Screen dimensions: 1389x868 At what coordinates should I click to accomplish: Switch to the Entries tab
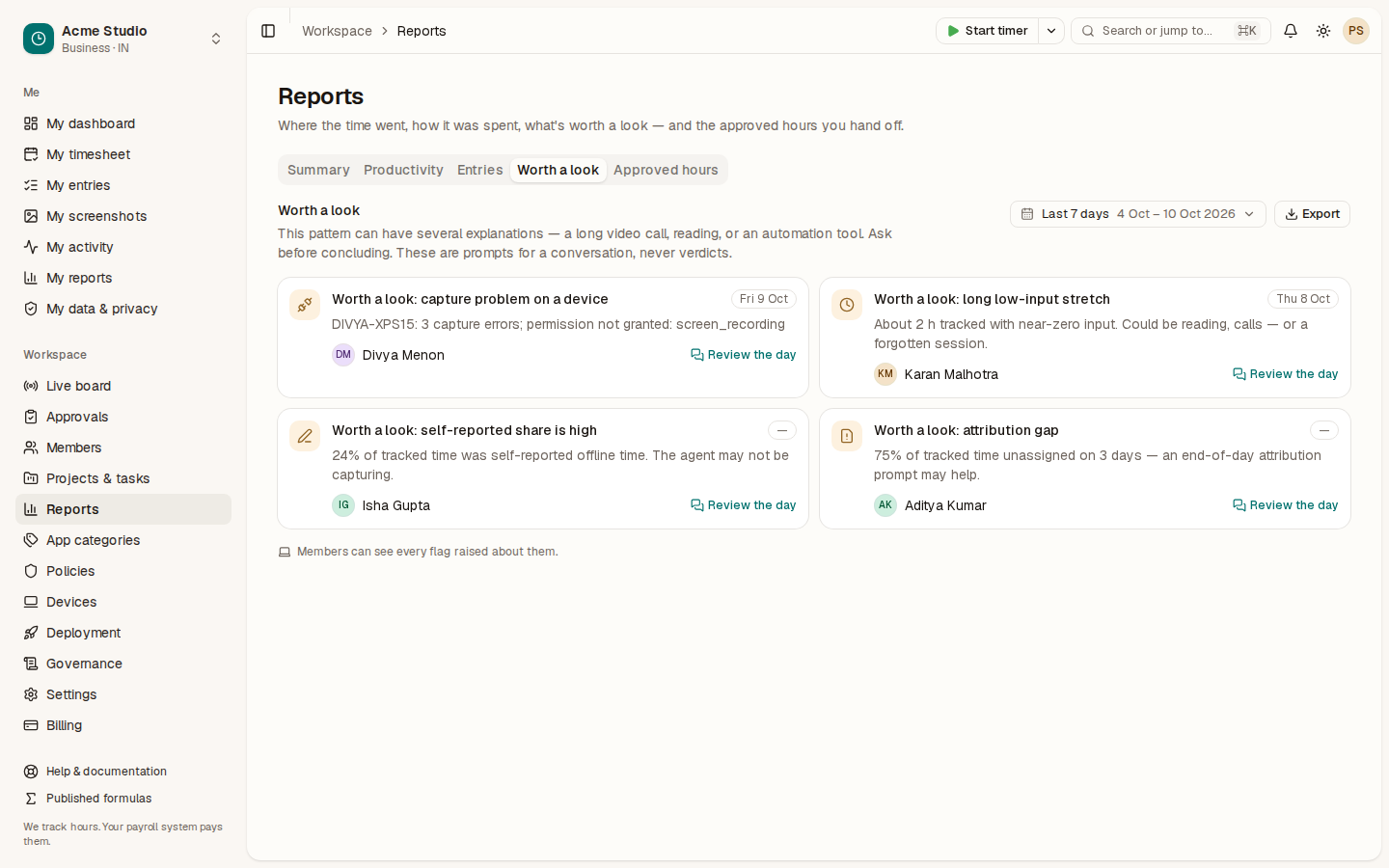[x=480, y=170]
